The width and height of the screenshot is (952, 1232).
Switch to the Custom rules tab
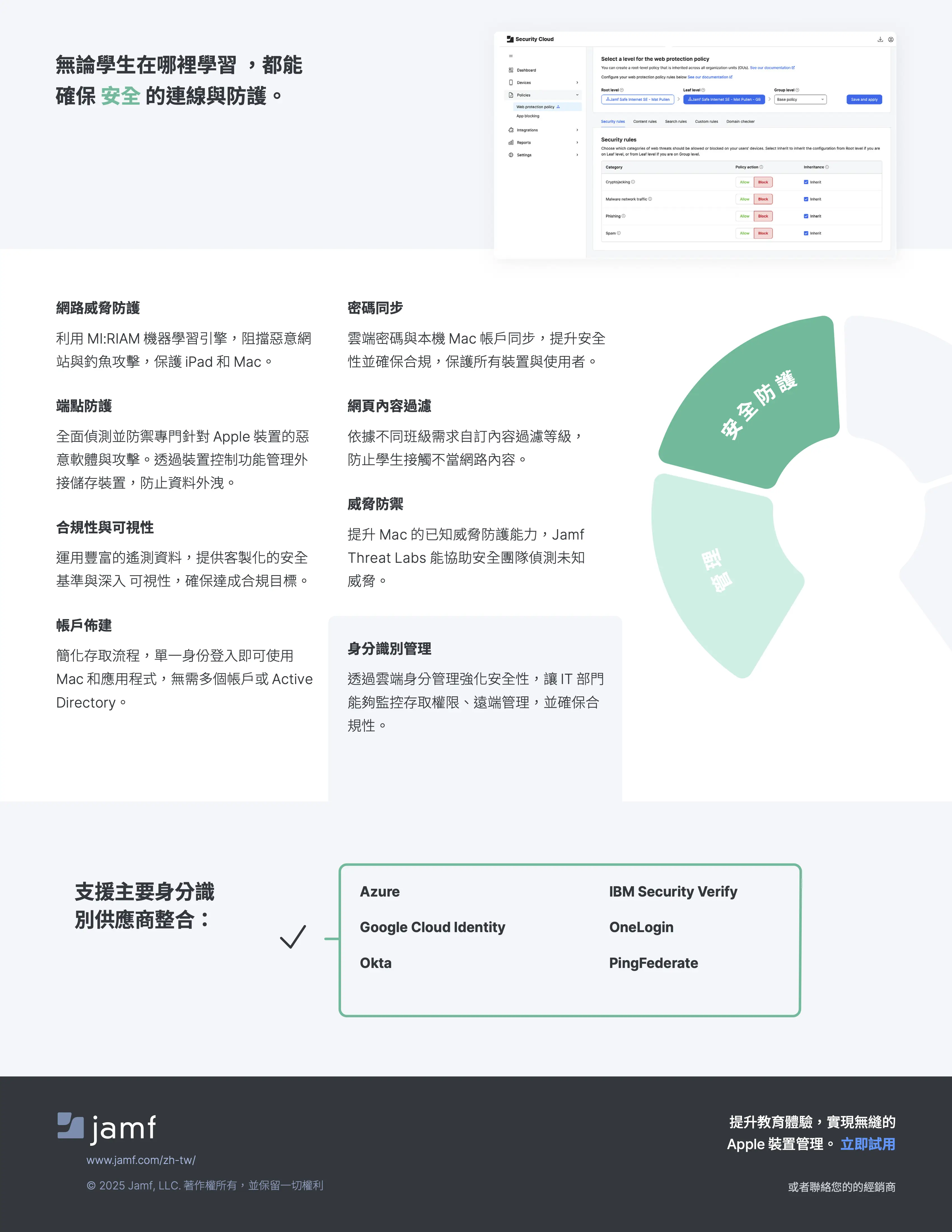706,121
